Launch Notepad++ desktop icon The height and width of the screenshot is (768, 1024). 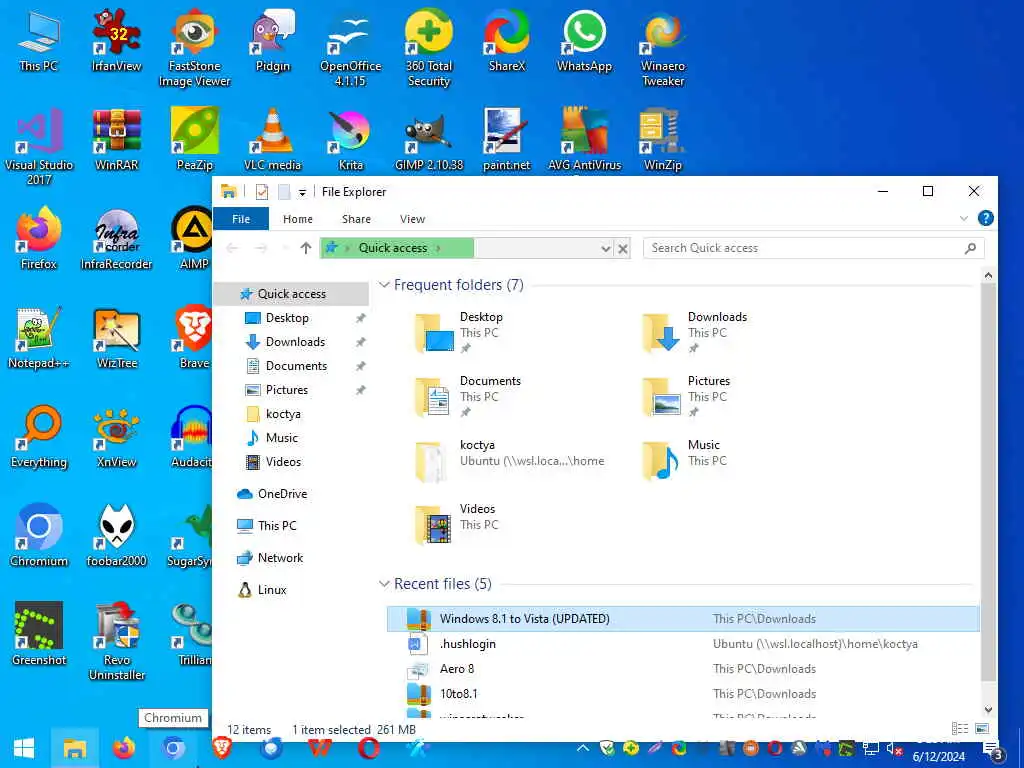point(39,338)
